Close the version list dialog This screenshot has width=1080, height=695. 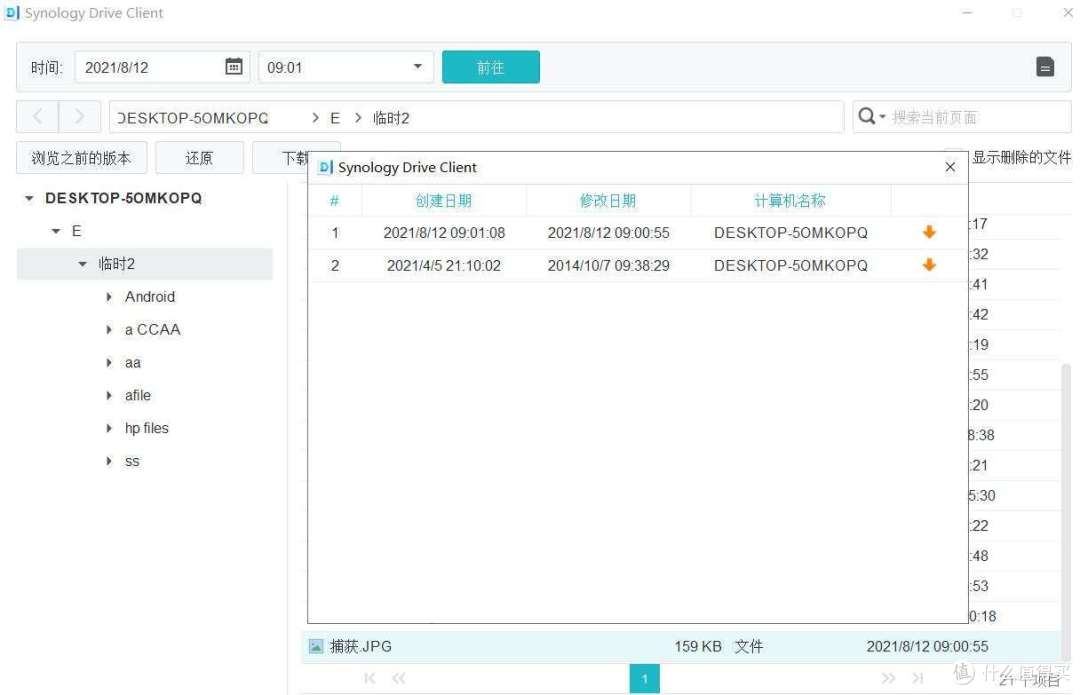[x=950, y=167]
